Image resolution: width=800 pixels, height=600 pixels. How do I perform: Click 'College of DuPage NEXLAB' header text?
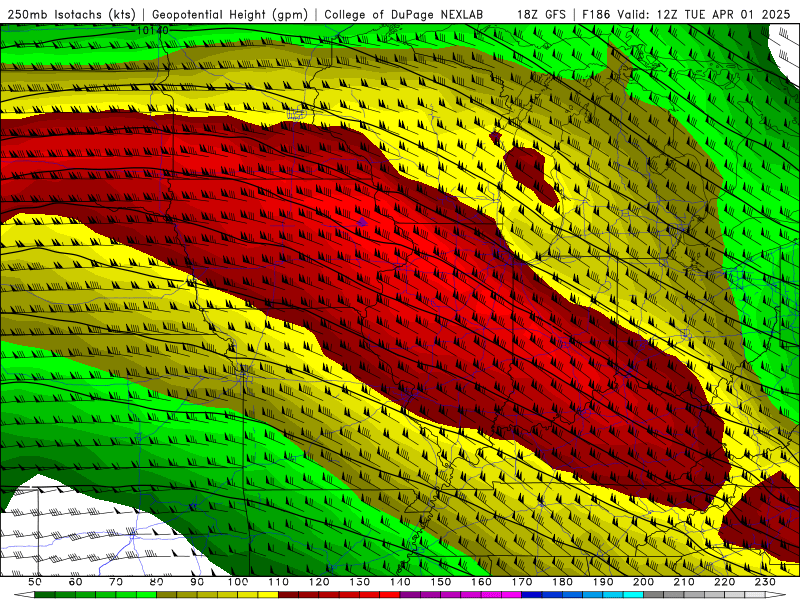pyautogui.click(x=404, y=14)
